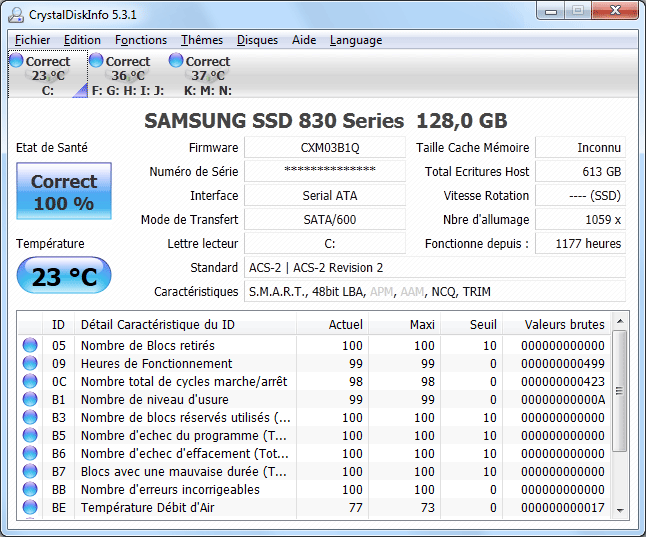This screenshot has height=537, width=646.
Task: Click the masked Numéro de Série field
Action: point(325,171)
